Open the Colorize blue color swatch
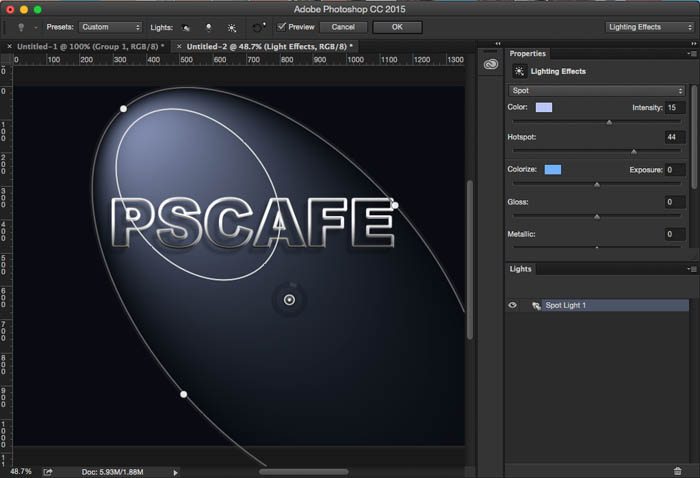700x478 pixels. tap(553, 170)
